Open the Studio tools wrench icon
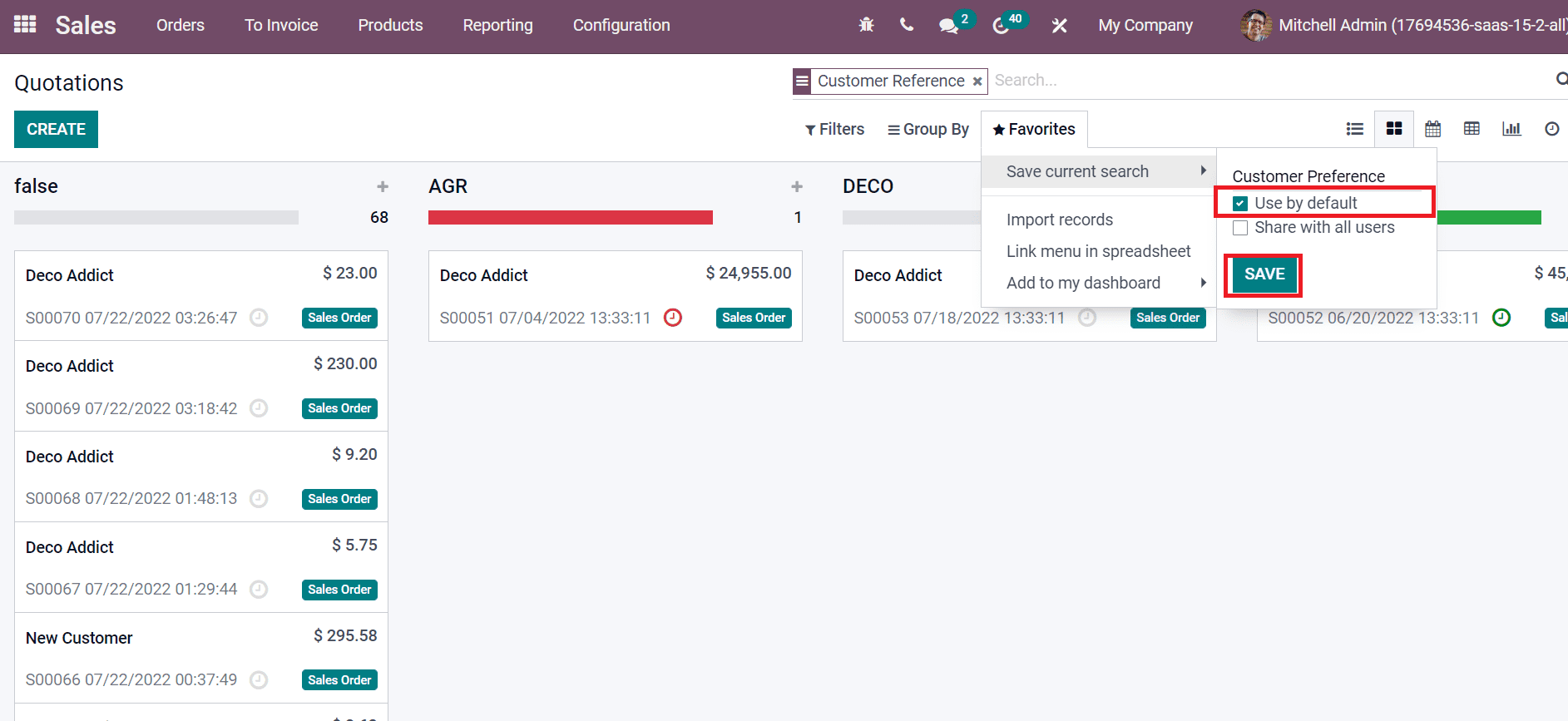The width and height of the screenshot is (1568, 721). click(1059, 26)
